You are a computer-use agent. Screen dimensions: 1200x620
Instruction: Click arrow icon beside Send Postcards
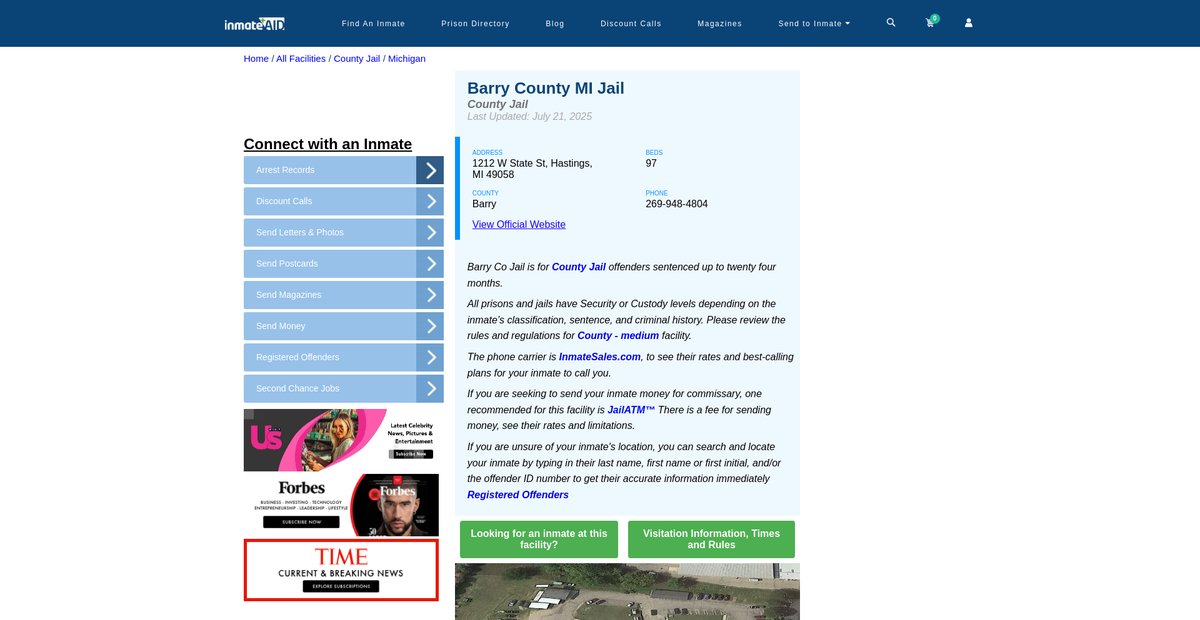coord(430,264)
